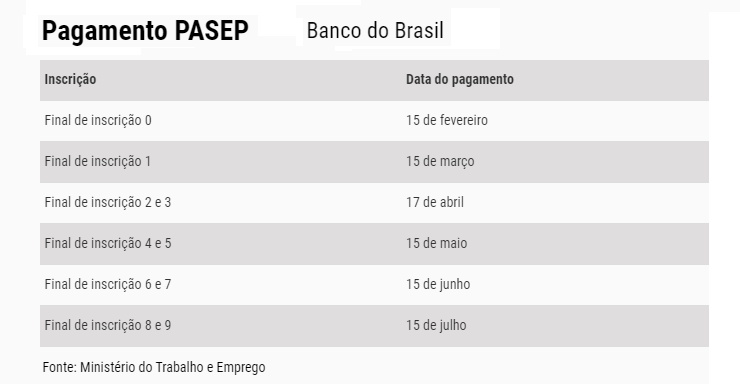The width and height of the screenshot is (740, 384).
Task: Select the Final de inscrição 1 row
Action: pos(374,162)
